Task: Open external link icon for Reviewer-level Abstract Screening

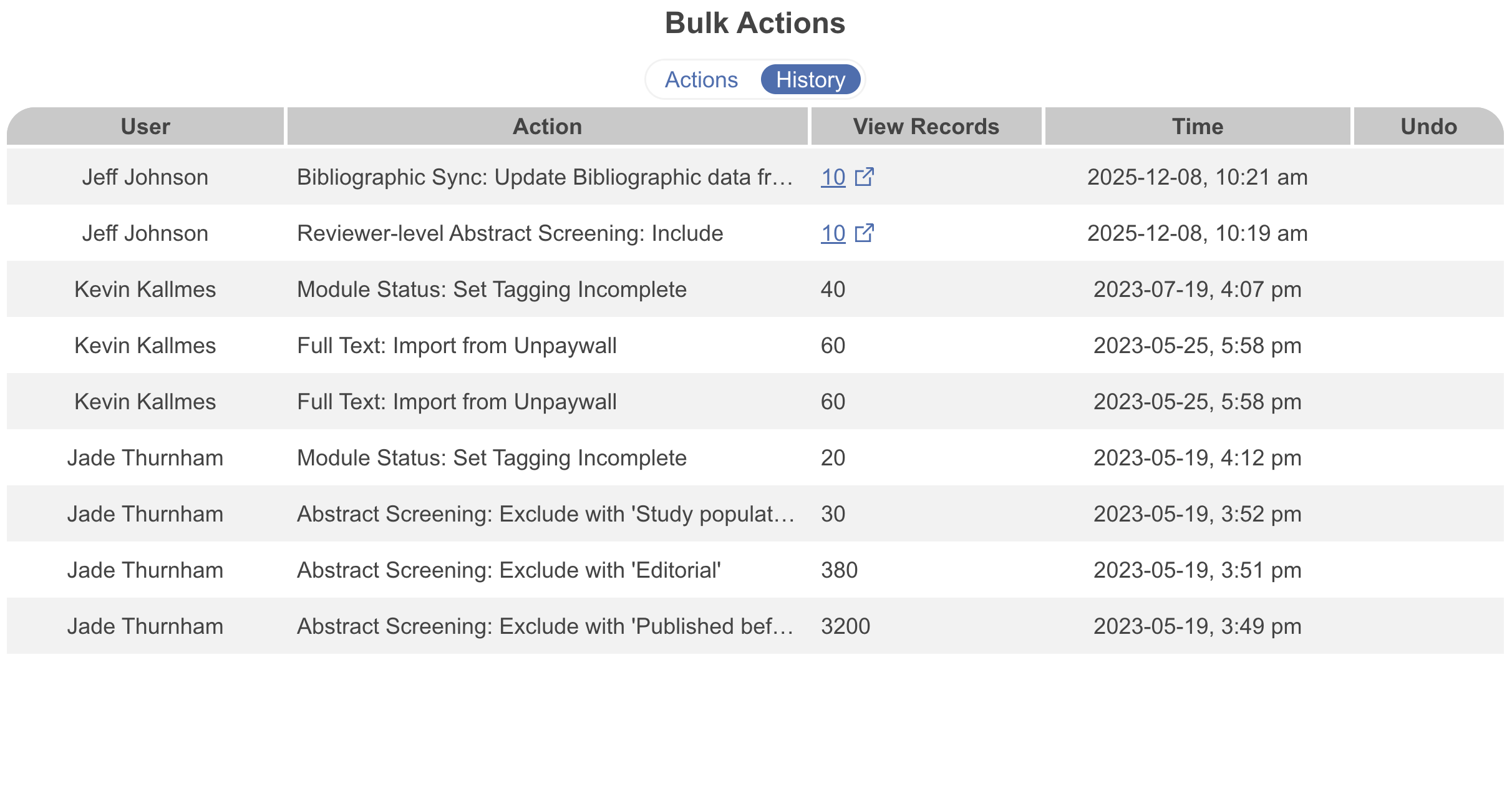Action: 864,233
